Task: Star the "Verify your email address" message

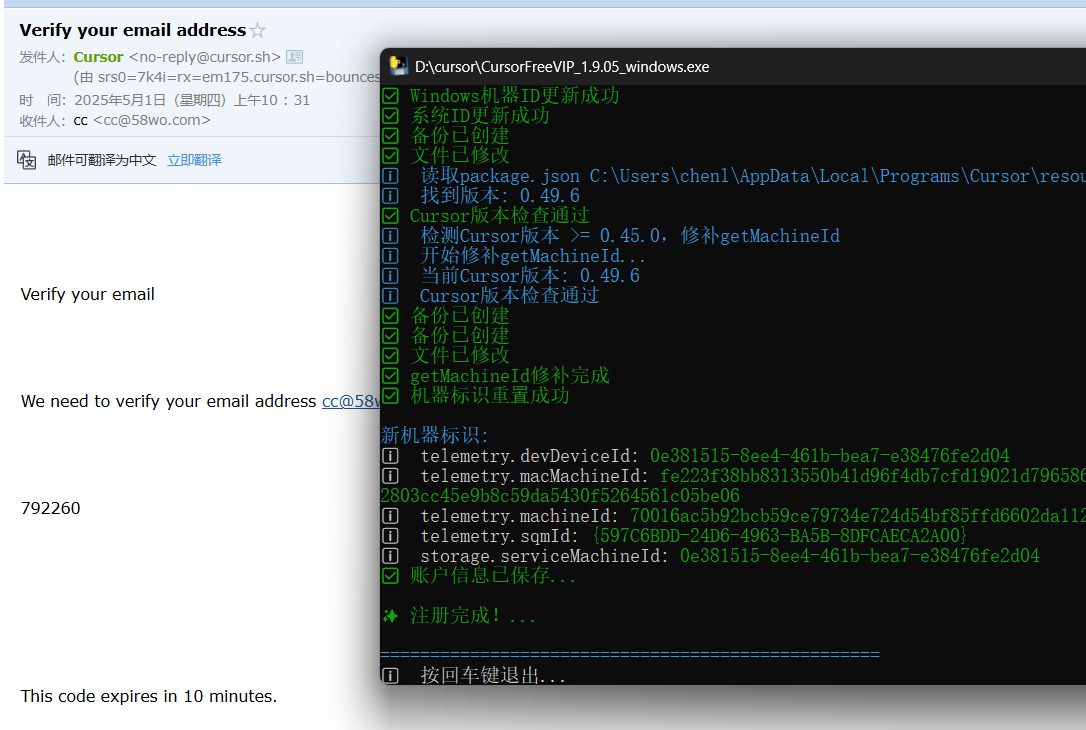Action: tap(258, 31)
